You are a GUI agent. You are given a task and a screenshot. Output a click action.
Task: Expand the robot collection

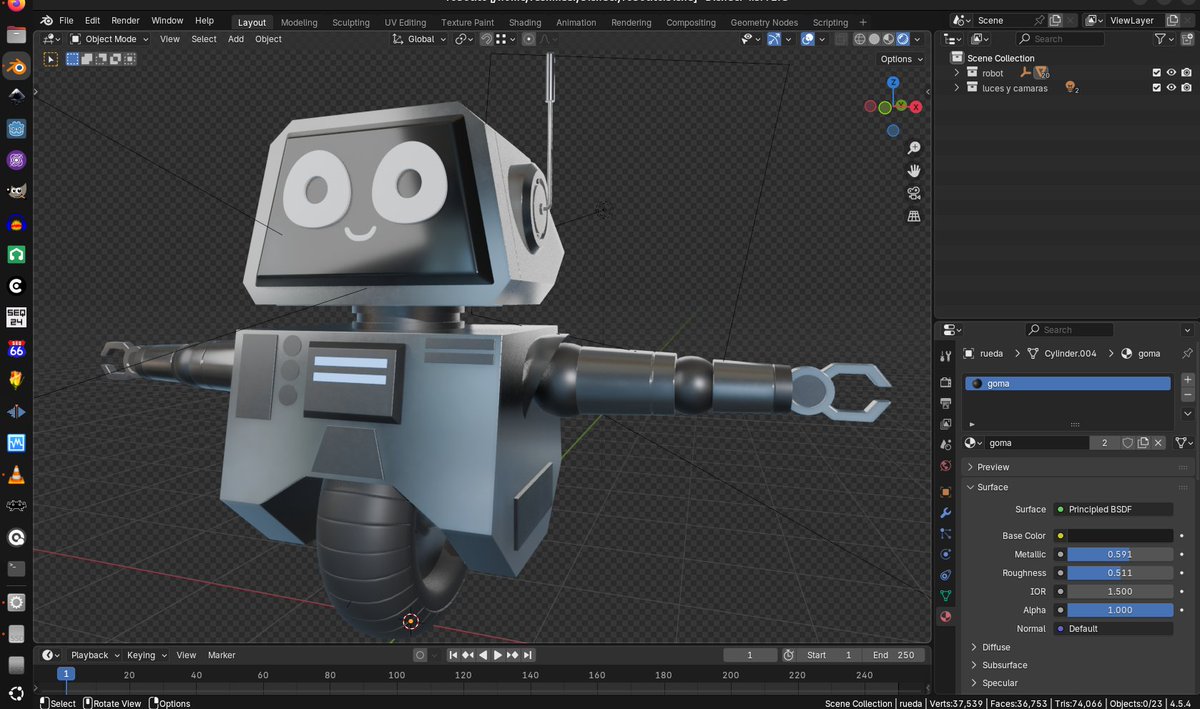pyautogui.click(x=957, y=73)
